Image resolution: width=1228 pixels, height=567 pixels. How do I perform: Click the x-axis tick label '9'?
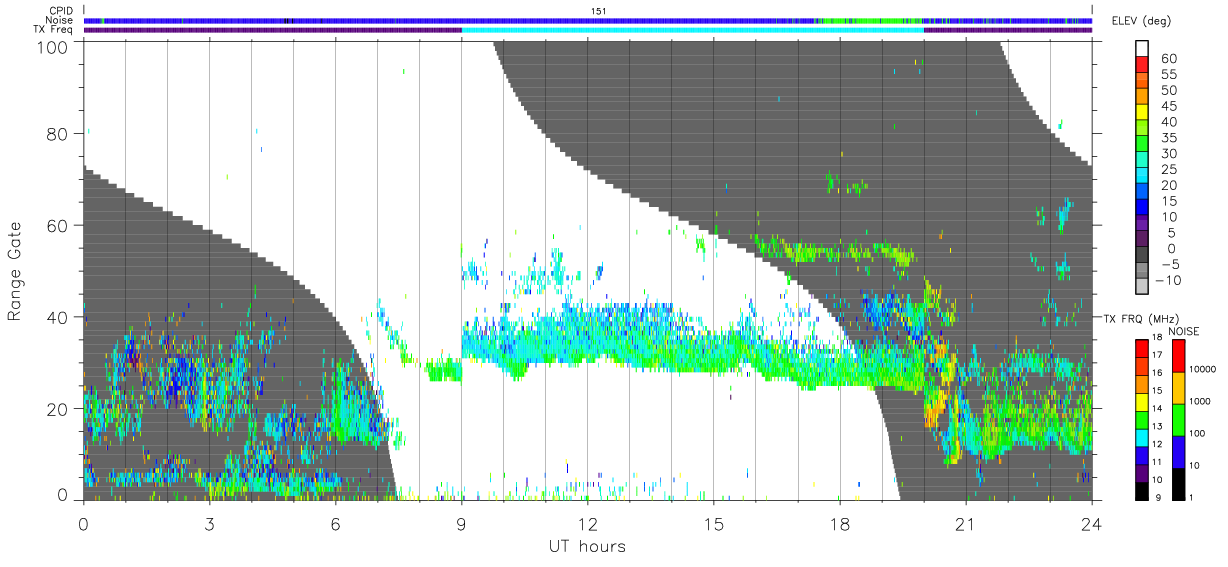click(462, 523)
